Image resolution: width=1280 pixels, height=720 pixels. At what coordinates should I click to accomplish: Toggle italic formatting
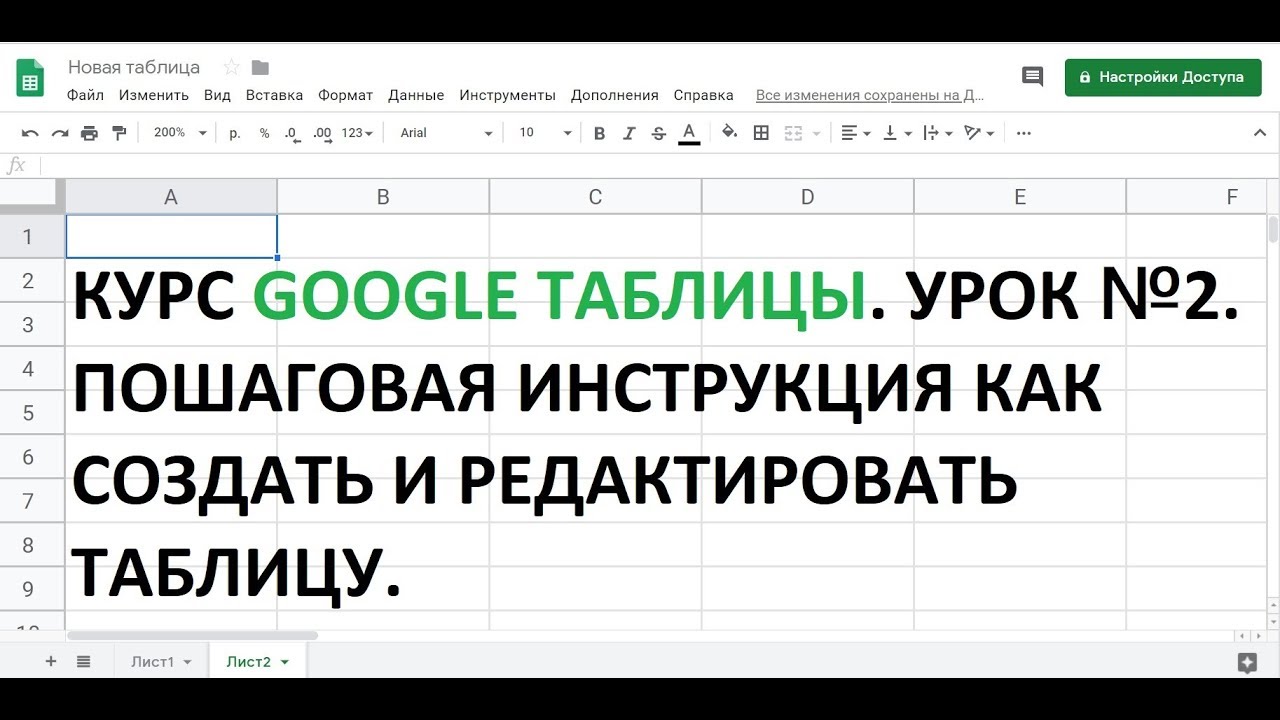click(x=629, y=133)
